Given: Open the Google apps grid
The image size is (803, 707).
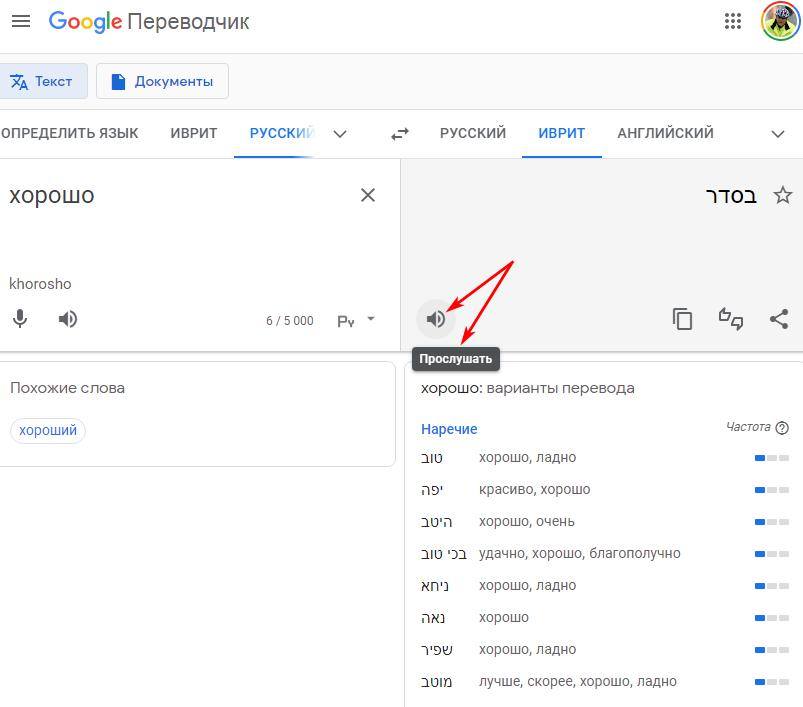Looking at the screenshot, I should (x=732, y=21).
